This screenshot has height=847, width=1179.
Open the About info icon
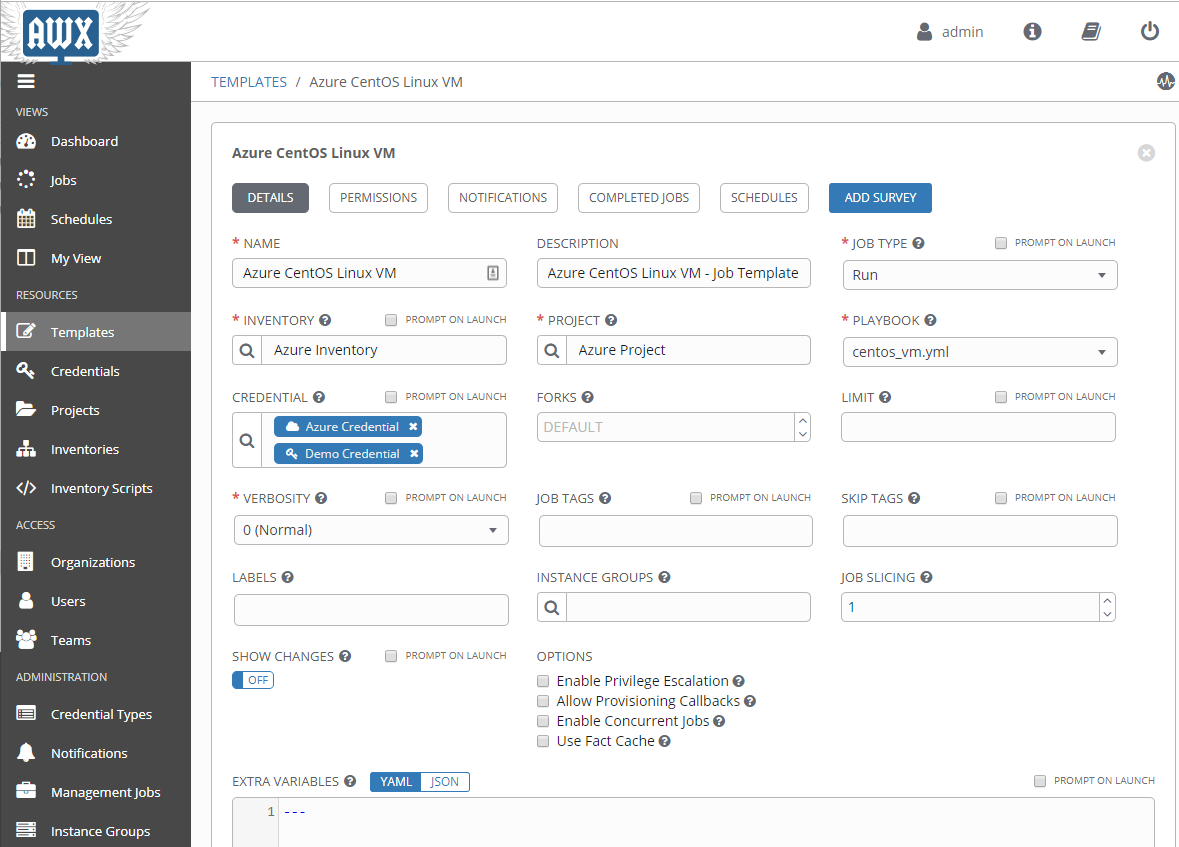[1032, 32]
